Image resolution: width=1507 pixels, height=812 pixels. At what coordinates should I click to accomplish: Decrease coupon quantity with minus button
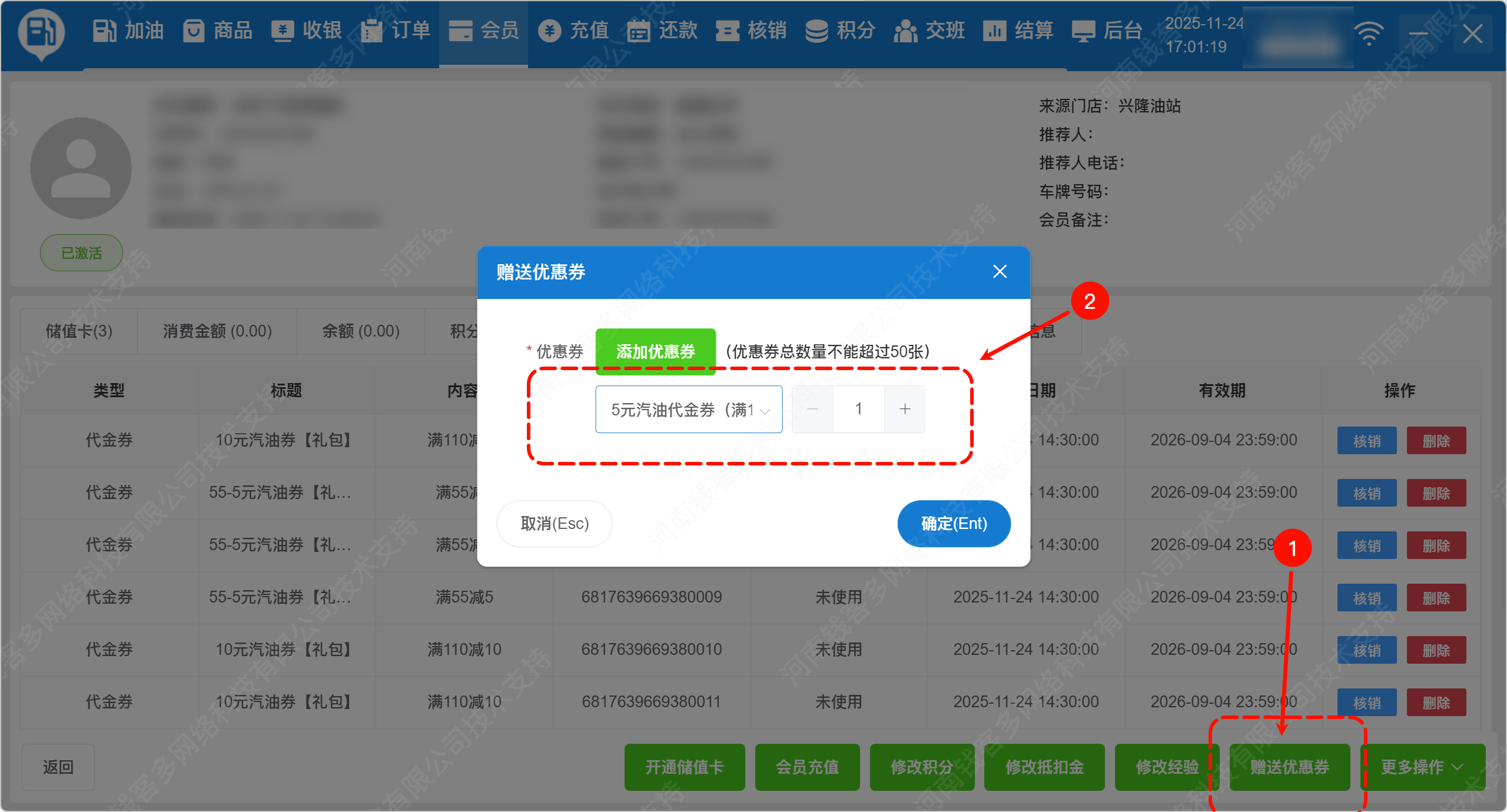(812, 410)
